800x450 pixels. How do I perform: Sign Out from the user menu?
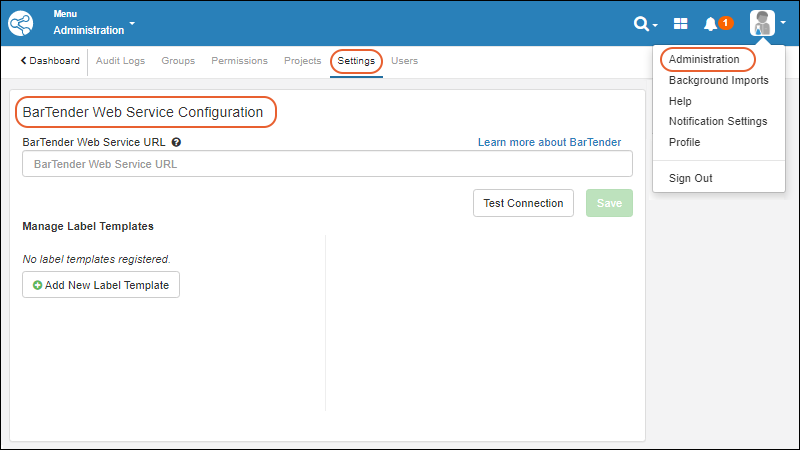[x=690, y=178]
